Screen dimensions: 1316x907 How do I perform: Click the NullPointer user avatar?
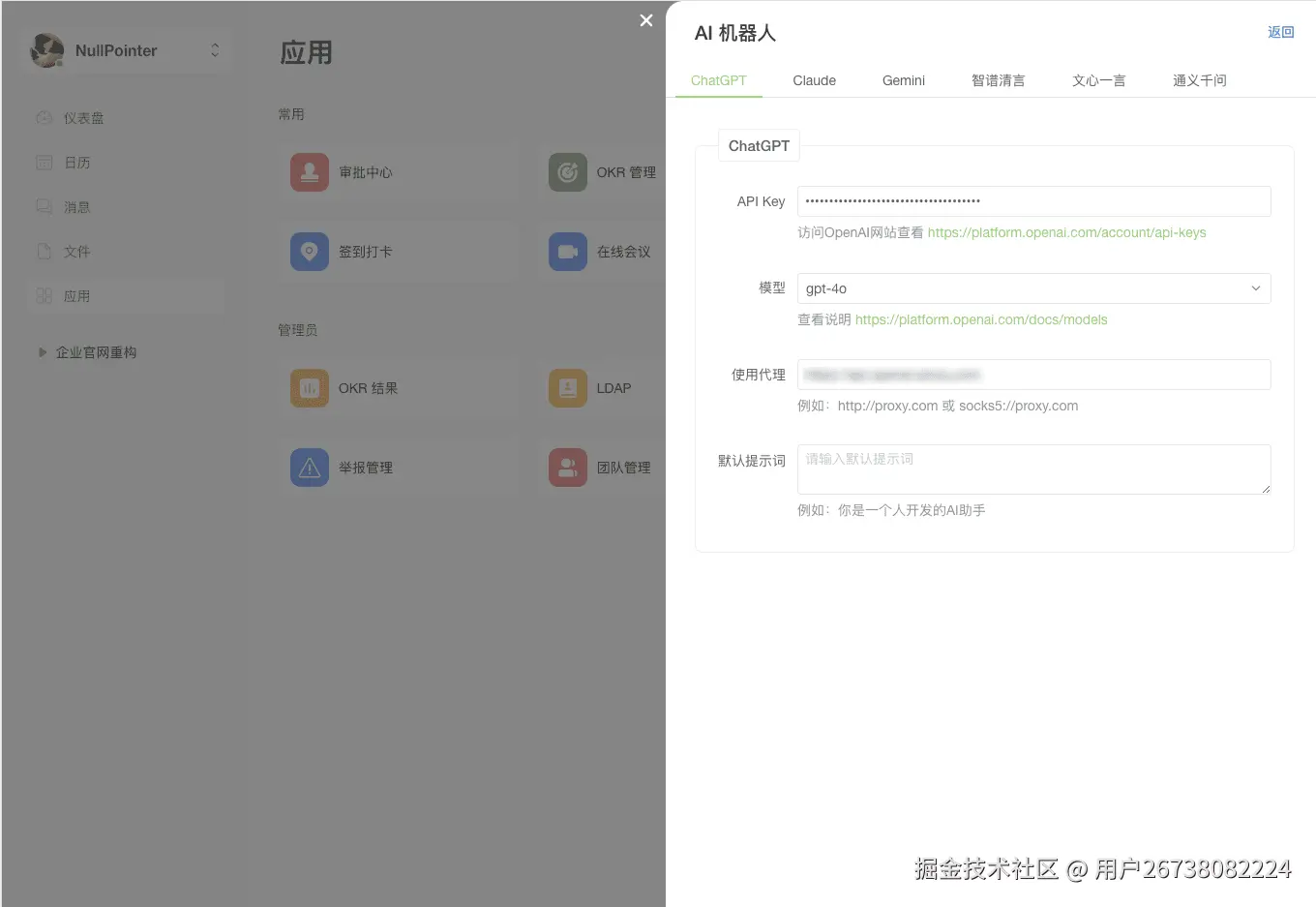(x=47, y=50)
